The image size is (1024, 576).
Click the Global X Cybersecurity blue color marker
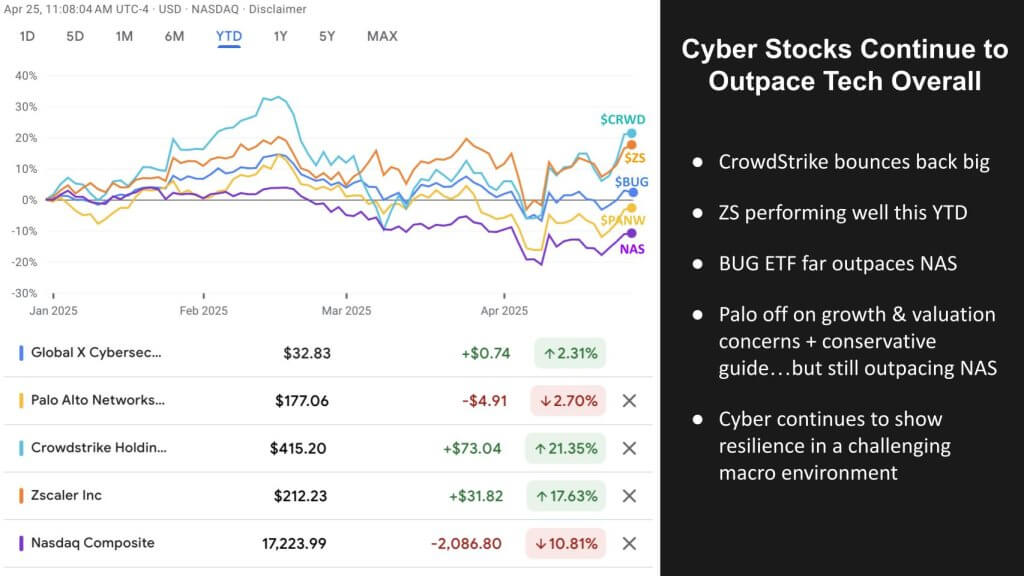[x=21, y=353]
